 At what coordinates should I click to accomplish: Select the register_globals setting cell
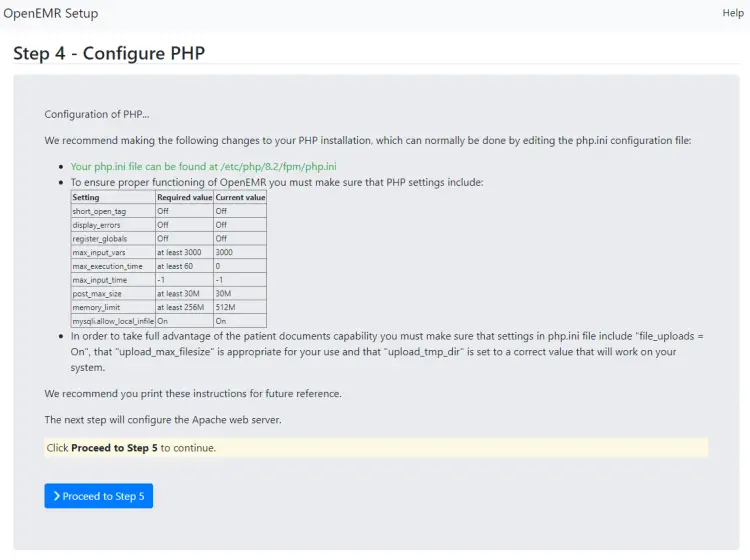pyautogui.click(x=99, y=239)
